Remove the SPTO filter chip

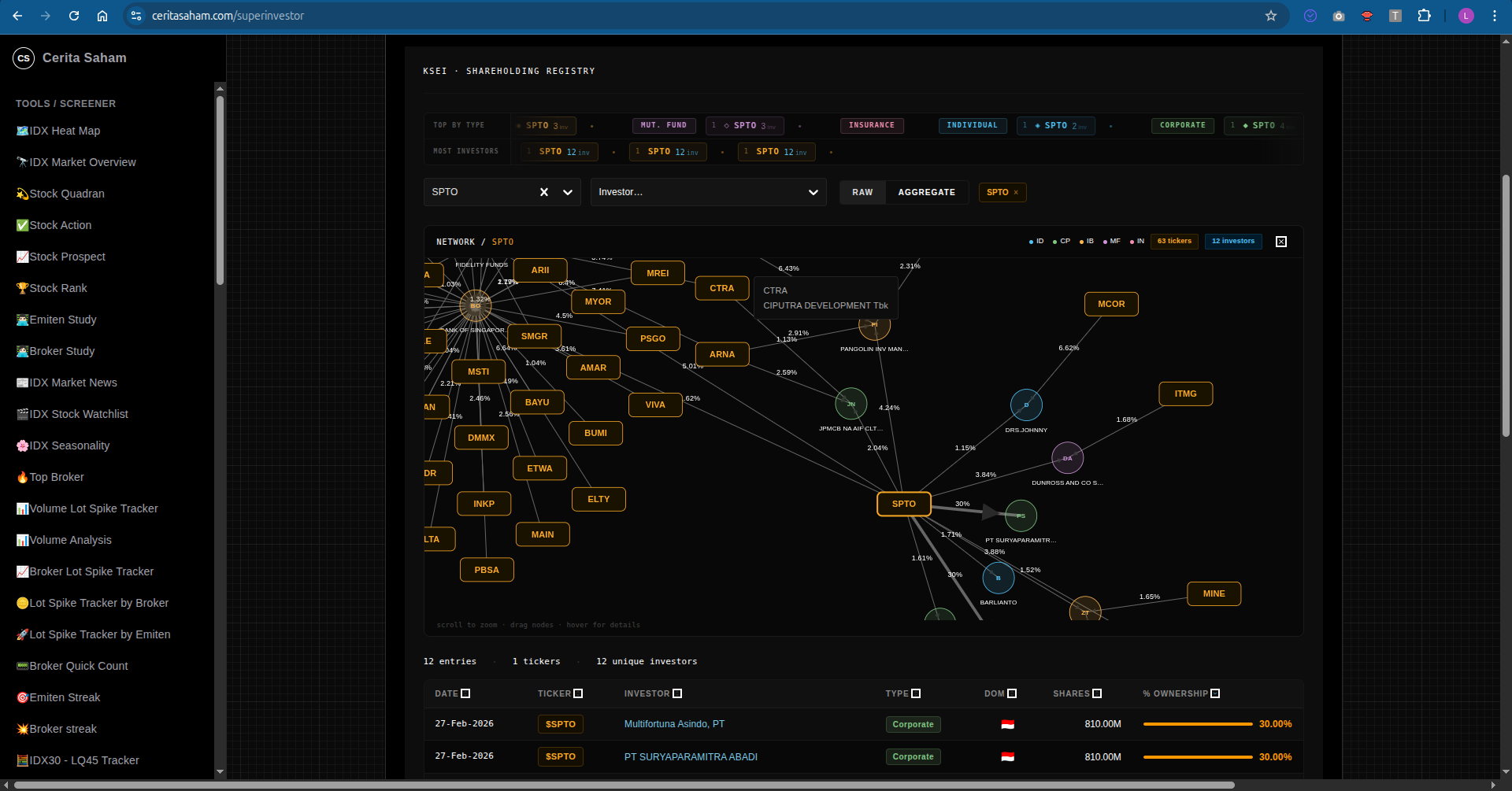pyautogui.click(x=1016, y=193)
